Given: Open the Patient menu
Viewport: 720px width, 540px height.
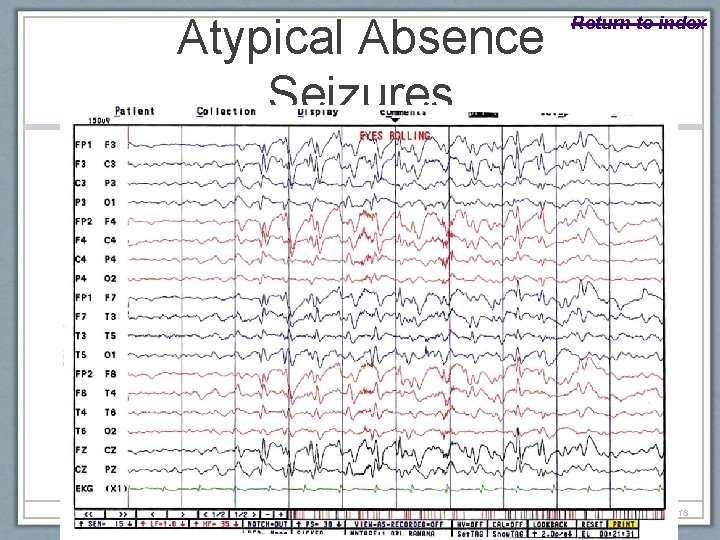Looking at the screenshot, I should pyautogui.click(x=135, y=111).
